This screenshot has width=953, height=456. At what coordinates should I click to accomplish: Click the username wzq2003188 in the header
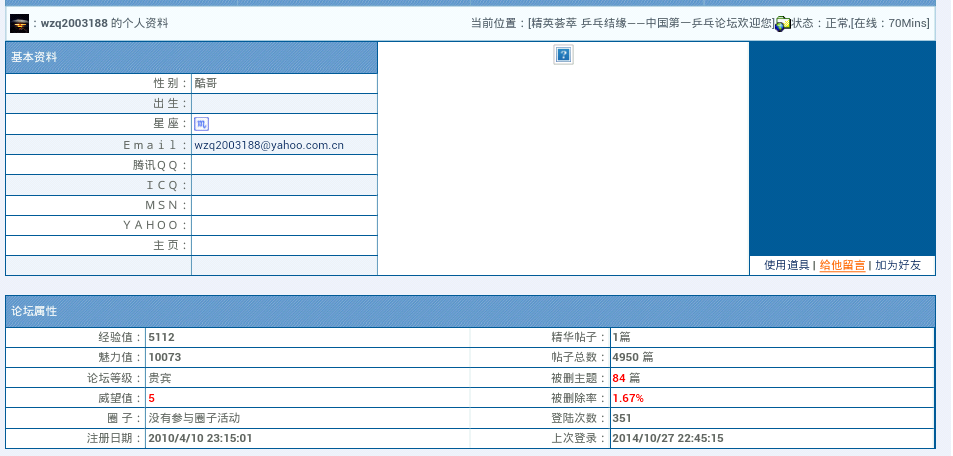(74, 24)
